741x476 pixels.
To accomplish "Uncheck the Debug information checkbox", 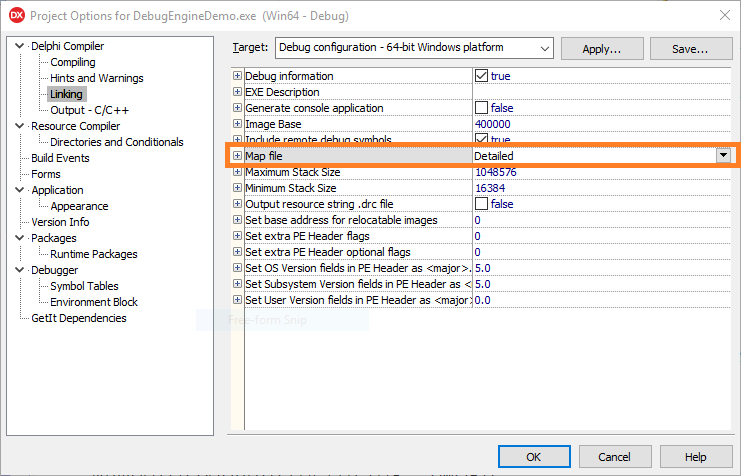I will pyautogui.click(x=482, y=76).
